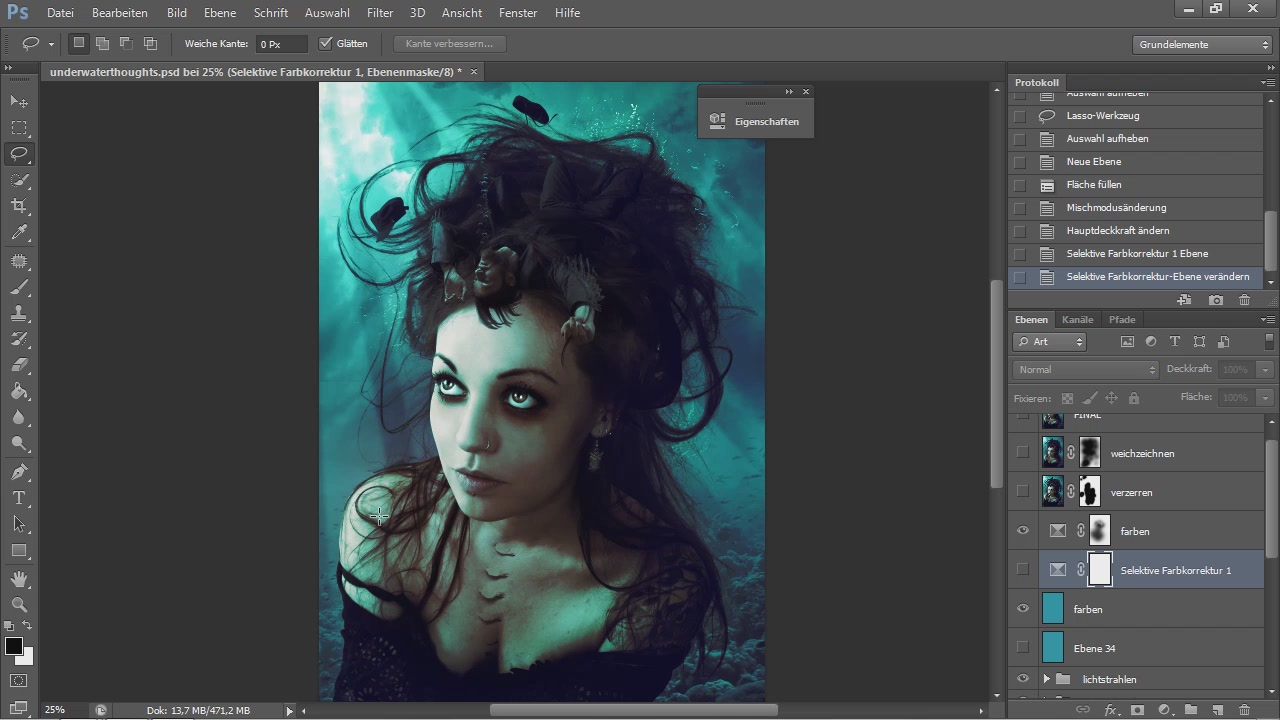1280x720 pixels.
Task: Select the Brush tool
Action: pos(19,288)
